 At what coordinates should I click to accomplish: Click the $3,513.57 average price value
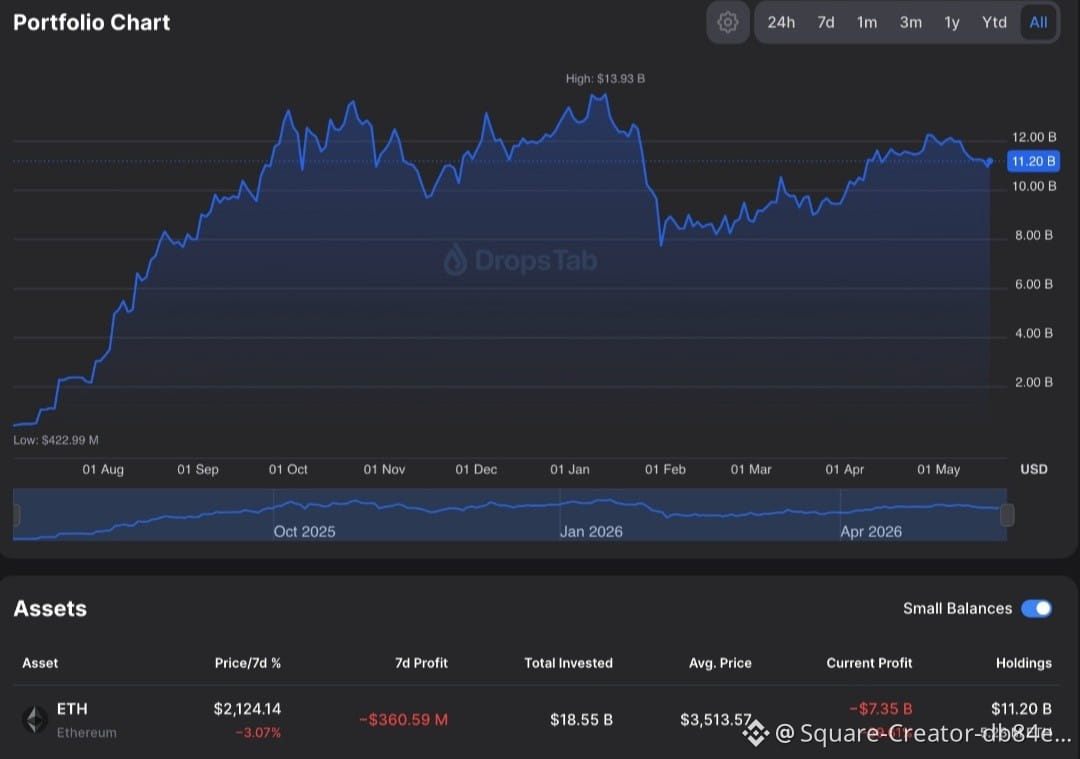pos(716,720)
